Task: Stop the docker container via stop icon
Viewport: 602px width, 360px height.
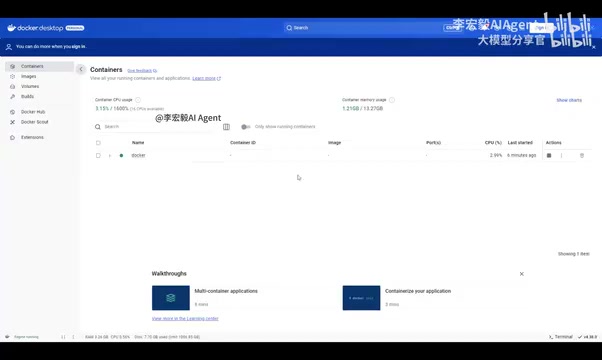Action: (x=549, y=155)
